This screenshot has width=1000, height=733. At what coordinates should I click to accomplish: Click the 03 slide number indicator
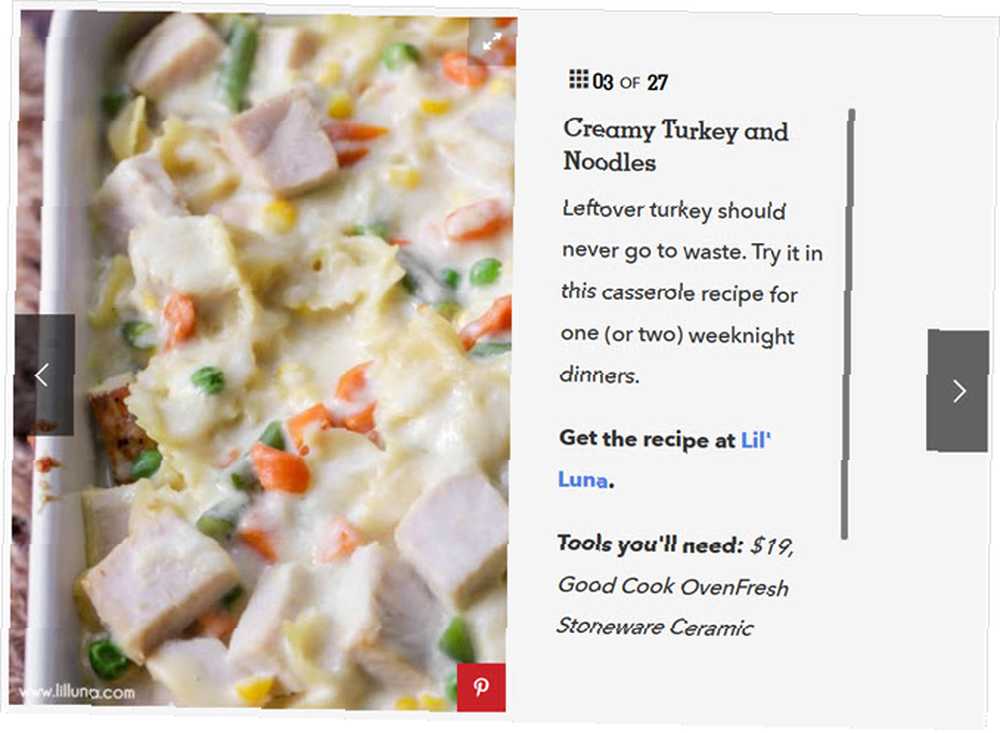(603, 82)
